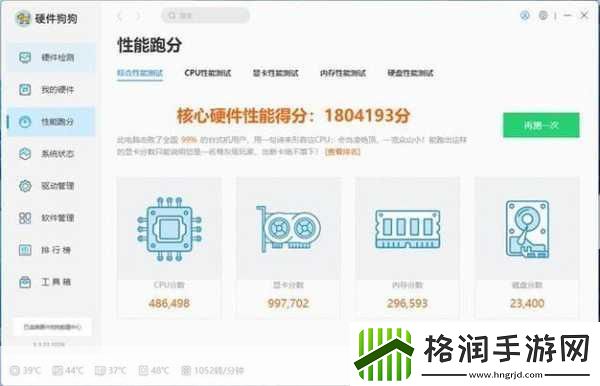The width and height of the screenshot is (600, 386).
Task: Go forward with the right arrow
Action: (138, 16)
